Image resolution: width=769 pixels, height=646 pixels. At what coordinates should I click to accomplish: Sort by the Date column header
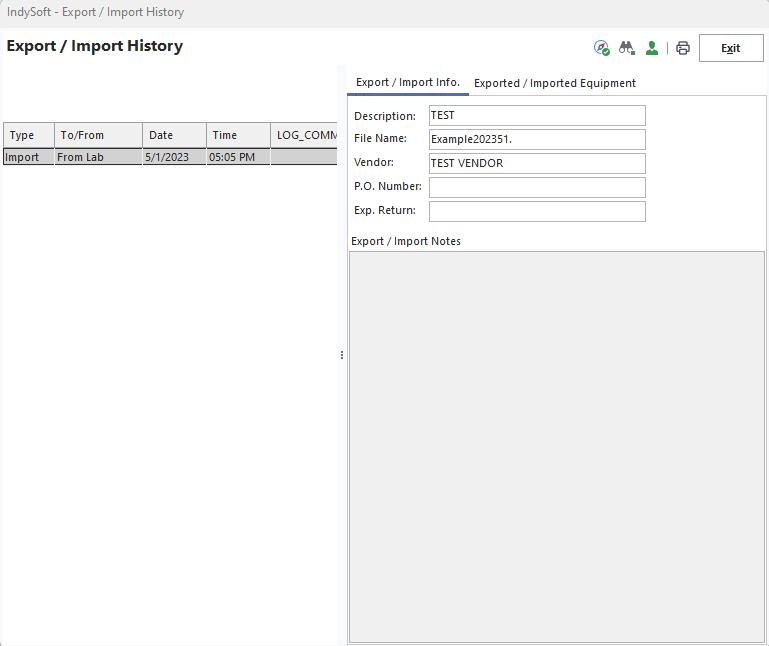point(174,135)
